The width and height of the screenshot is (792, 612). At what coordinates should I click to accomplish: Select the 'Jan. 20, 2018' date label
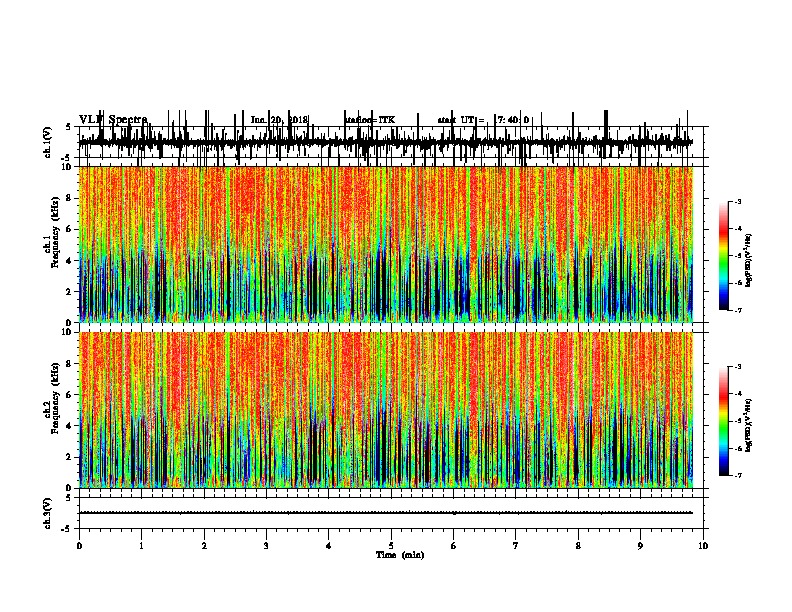[279, 120]
